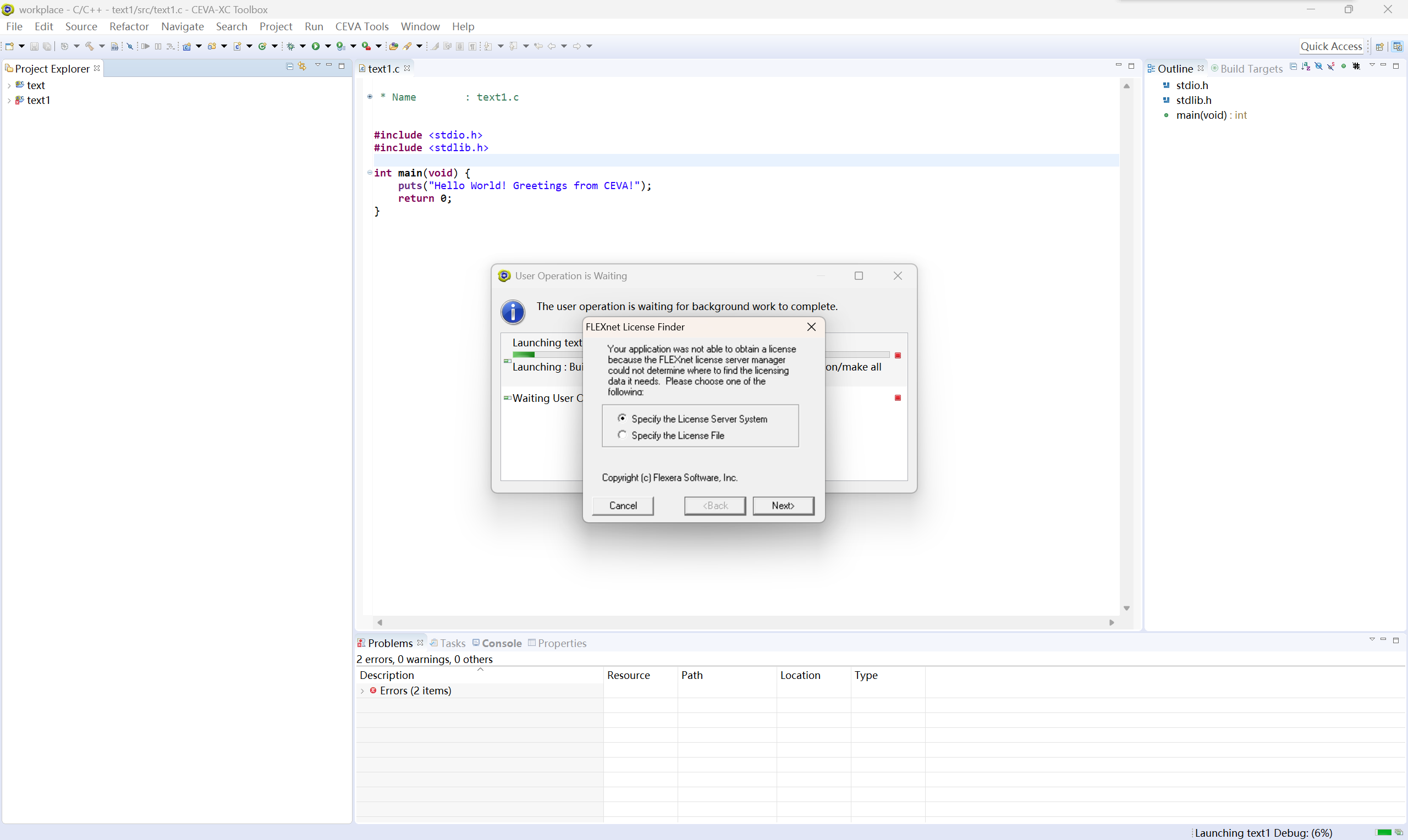
Task: Switch to the Console tab
Action: pos(497,643)
